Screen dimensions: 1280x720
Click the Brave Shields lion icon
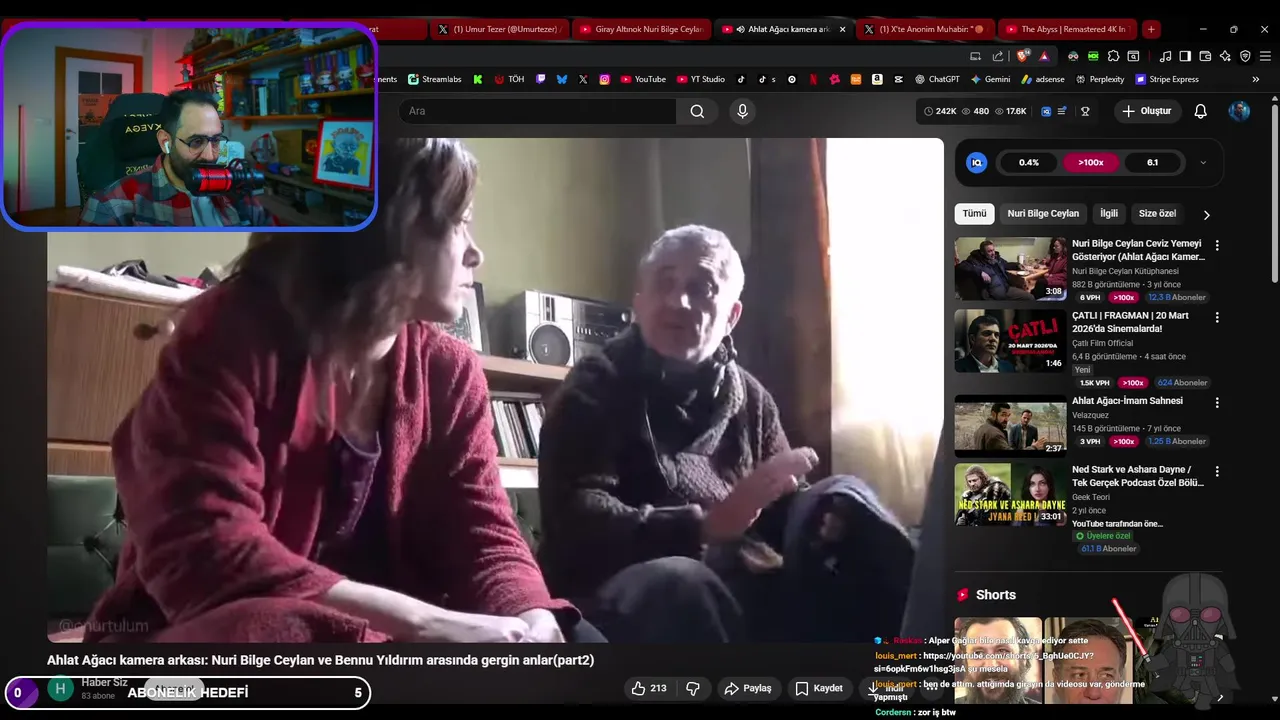pyautogui.click(x=1021, y=57)
